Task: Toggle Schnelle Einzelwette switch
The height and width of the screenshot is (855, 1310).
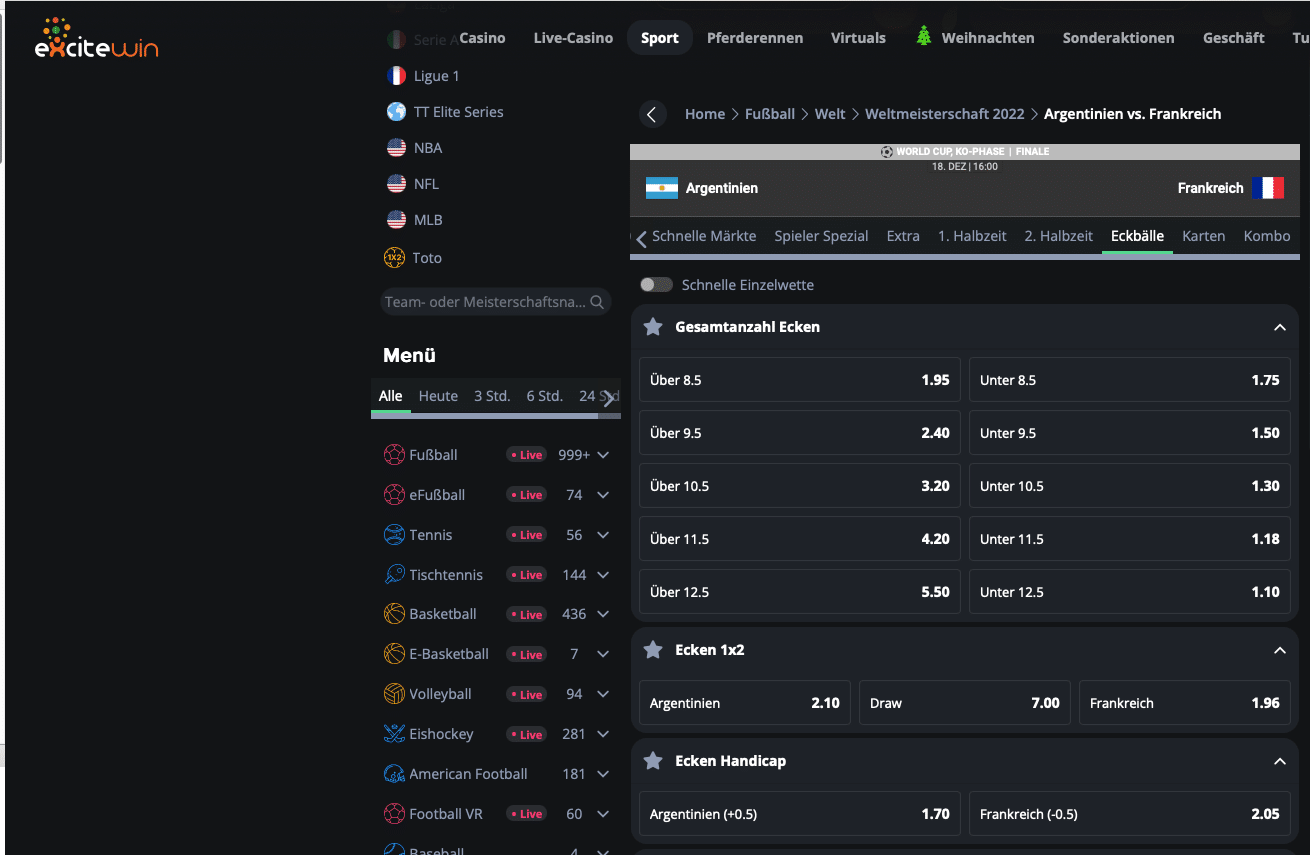Action: 656,285
